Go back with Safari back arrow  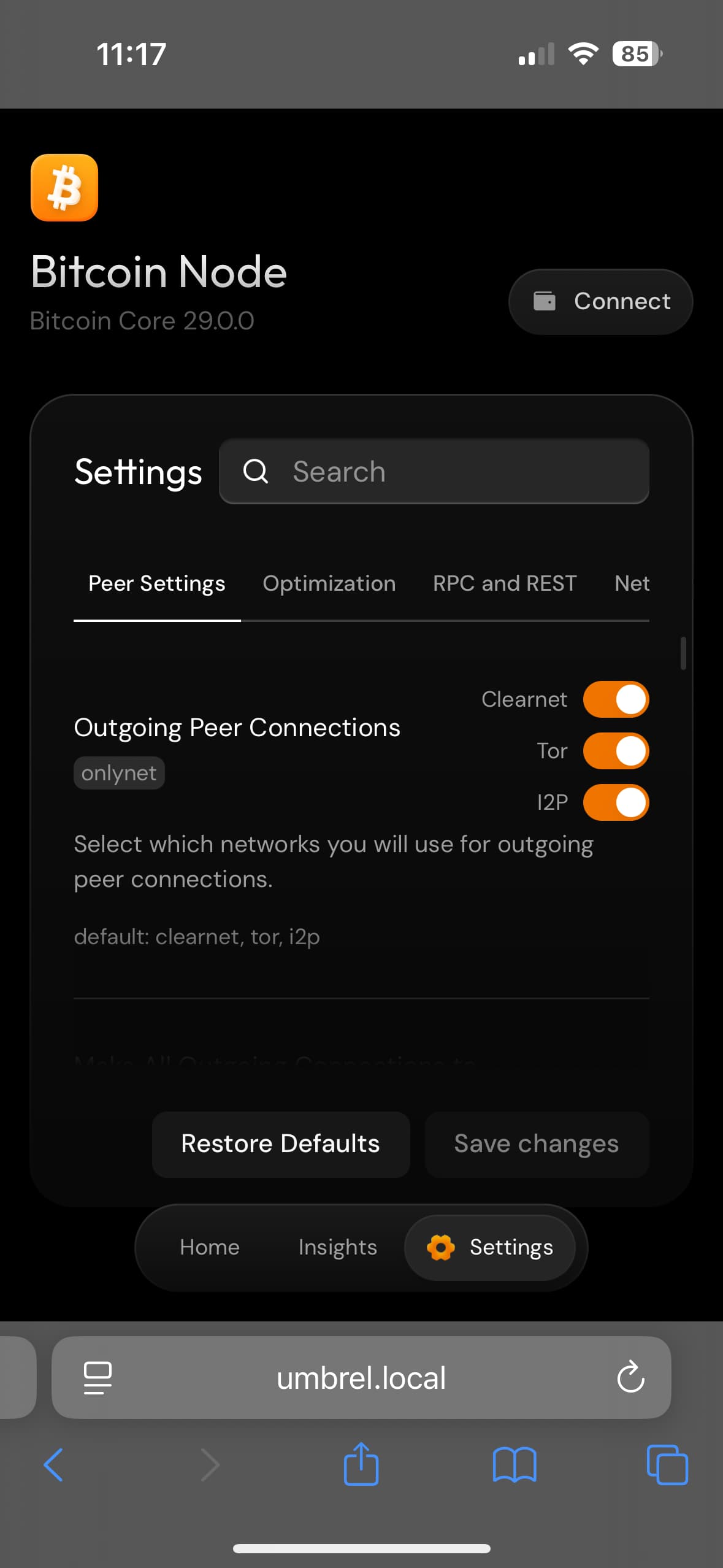coord(54,1465)
